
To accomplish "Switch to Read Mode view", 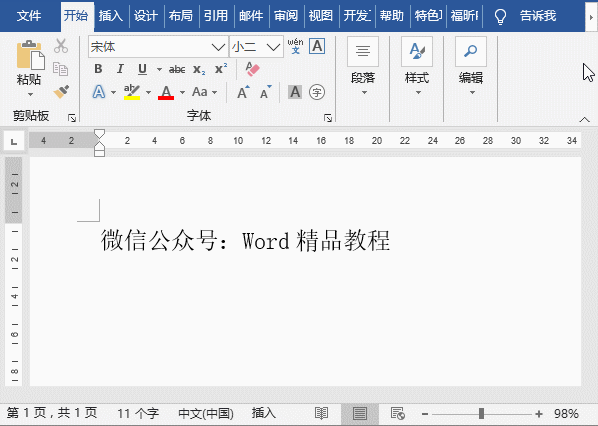I will pos(322,413).
